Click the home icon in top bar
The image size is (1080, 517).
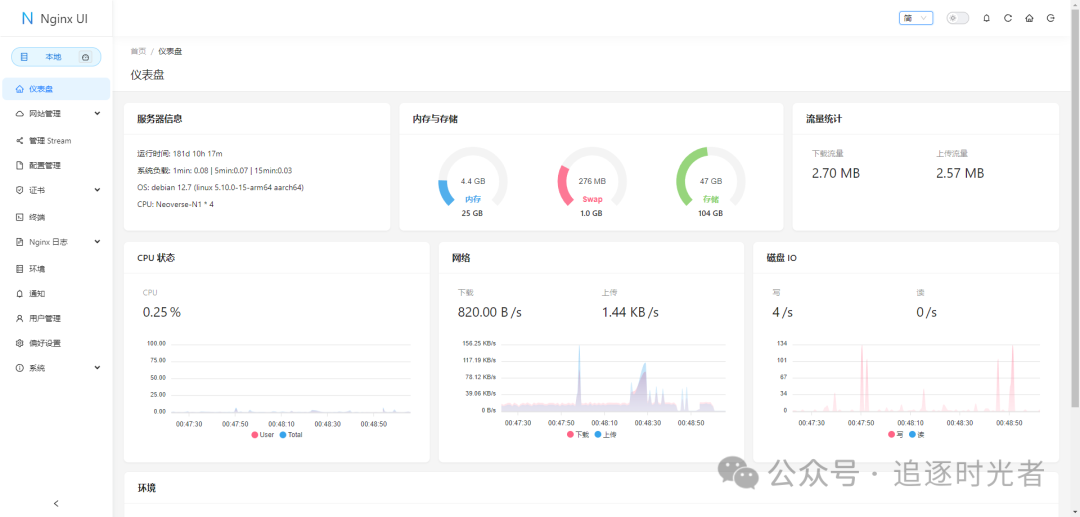tap(1029, 18)
